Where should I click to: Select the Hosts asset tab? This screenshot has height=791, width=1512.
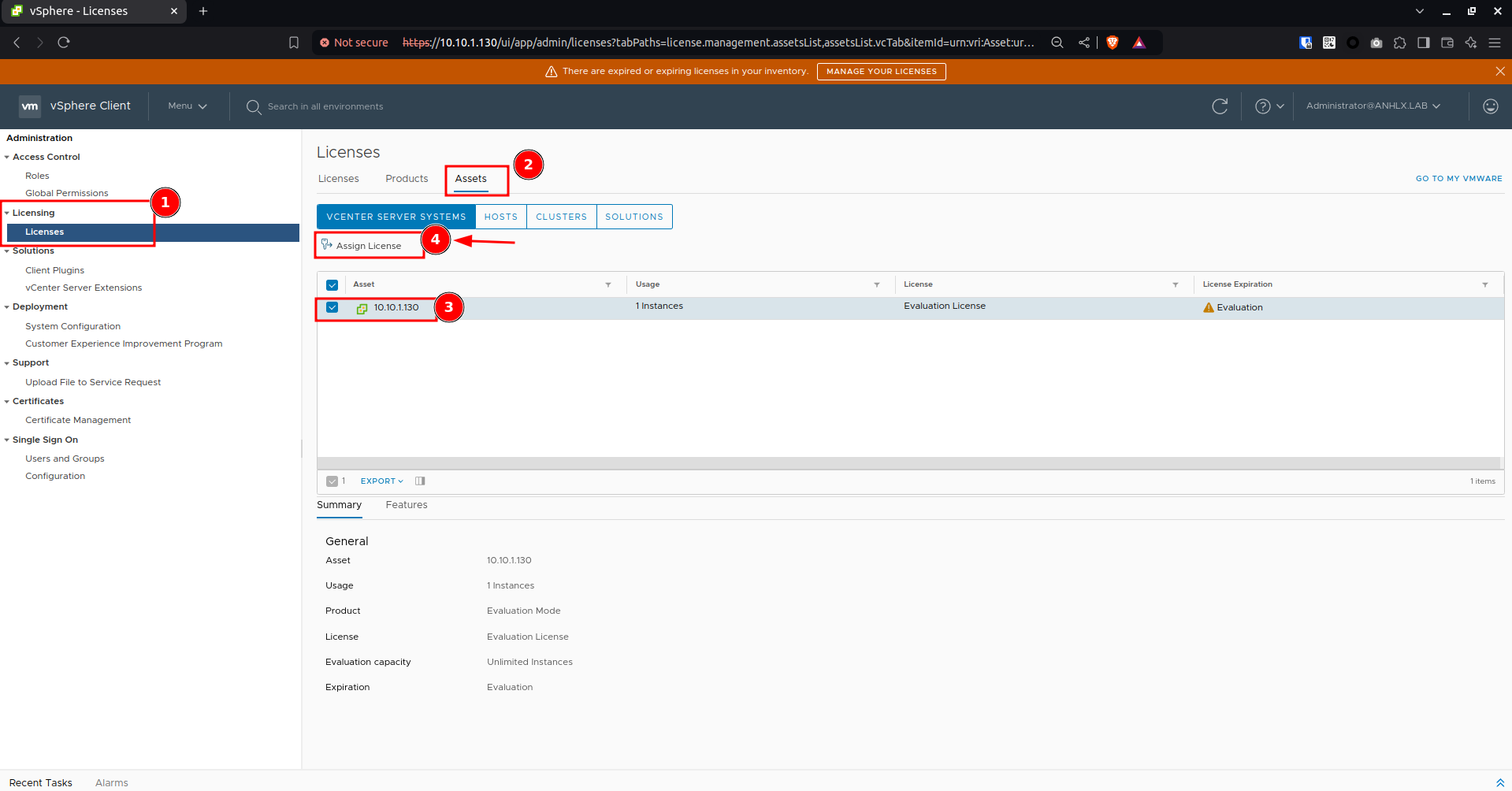(501, 217)
